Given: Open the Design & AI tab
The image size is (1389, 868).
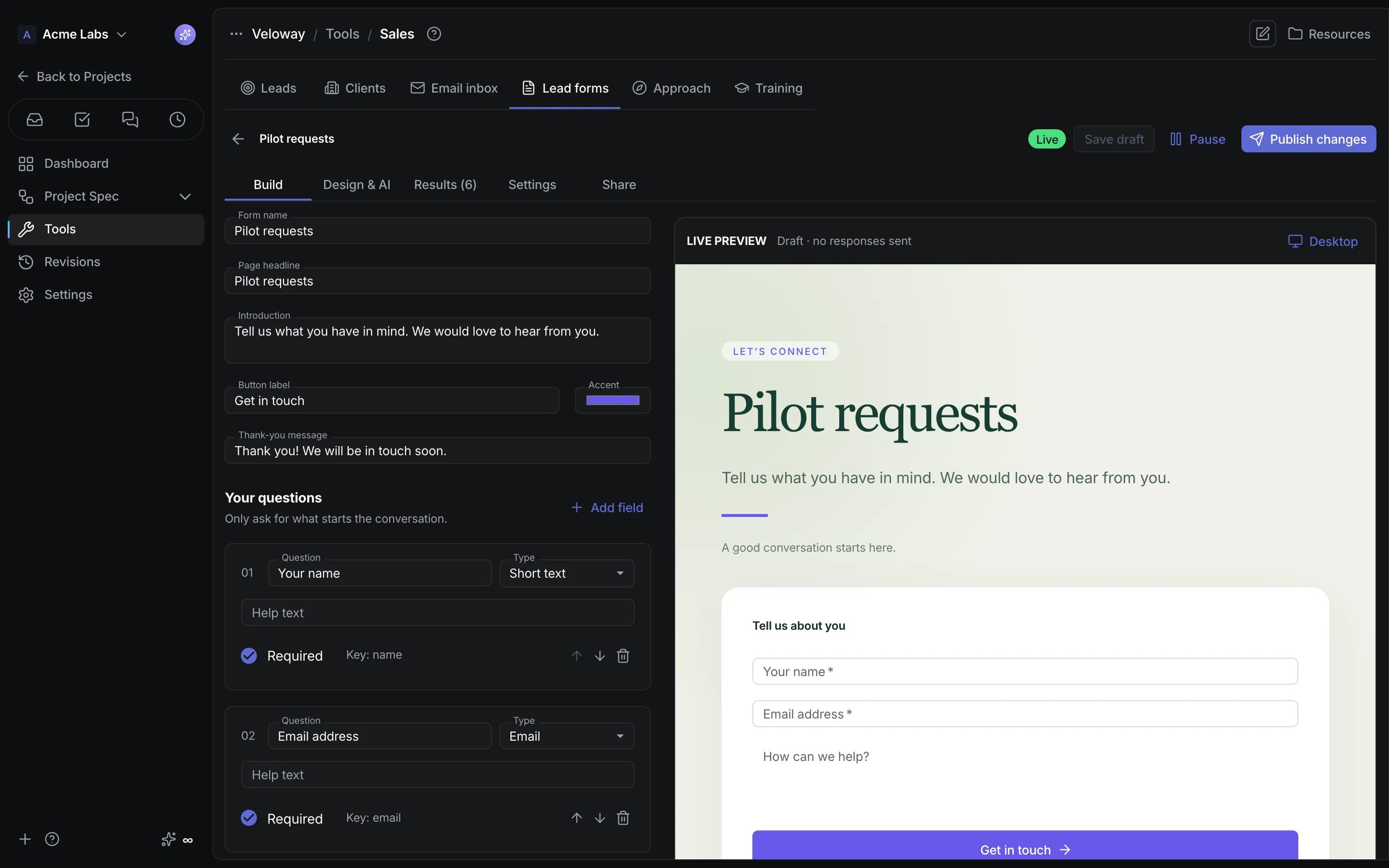Looking at the screenshot, I should point(356,185).
